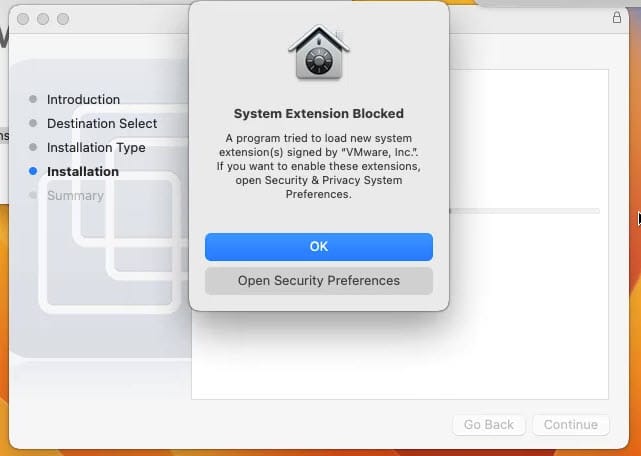Click the Security & Privacy house icon
641x456 pixels.
point(319,52)
